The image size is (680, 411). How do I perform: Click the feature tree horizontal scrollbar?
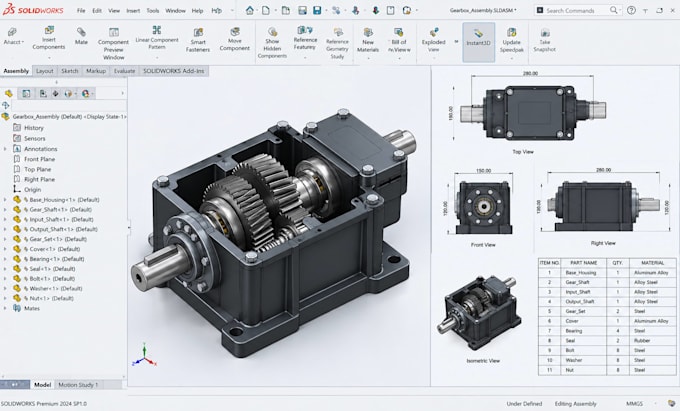tap(63, 377)
